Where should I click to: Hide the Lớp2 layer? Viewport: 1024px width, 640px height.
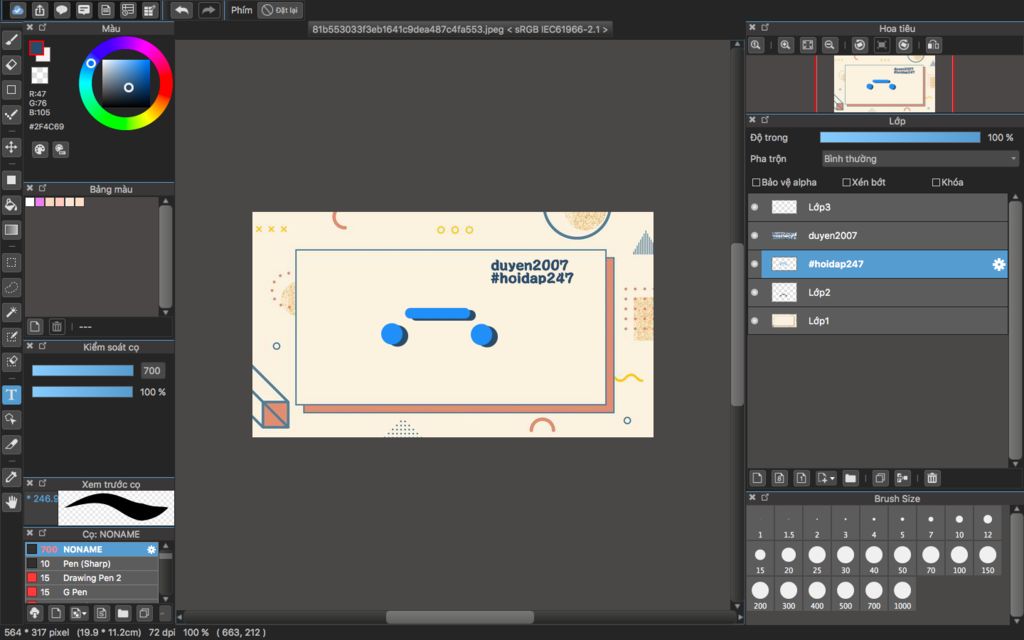point(755,293)
